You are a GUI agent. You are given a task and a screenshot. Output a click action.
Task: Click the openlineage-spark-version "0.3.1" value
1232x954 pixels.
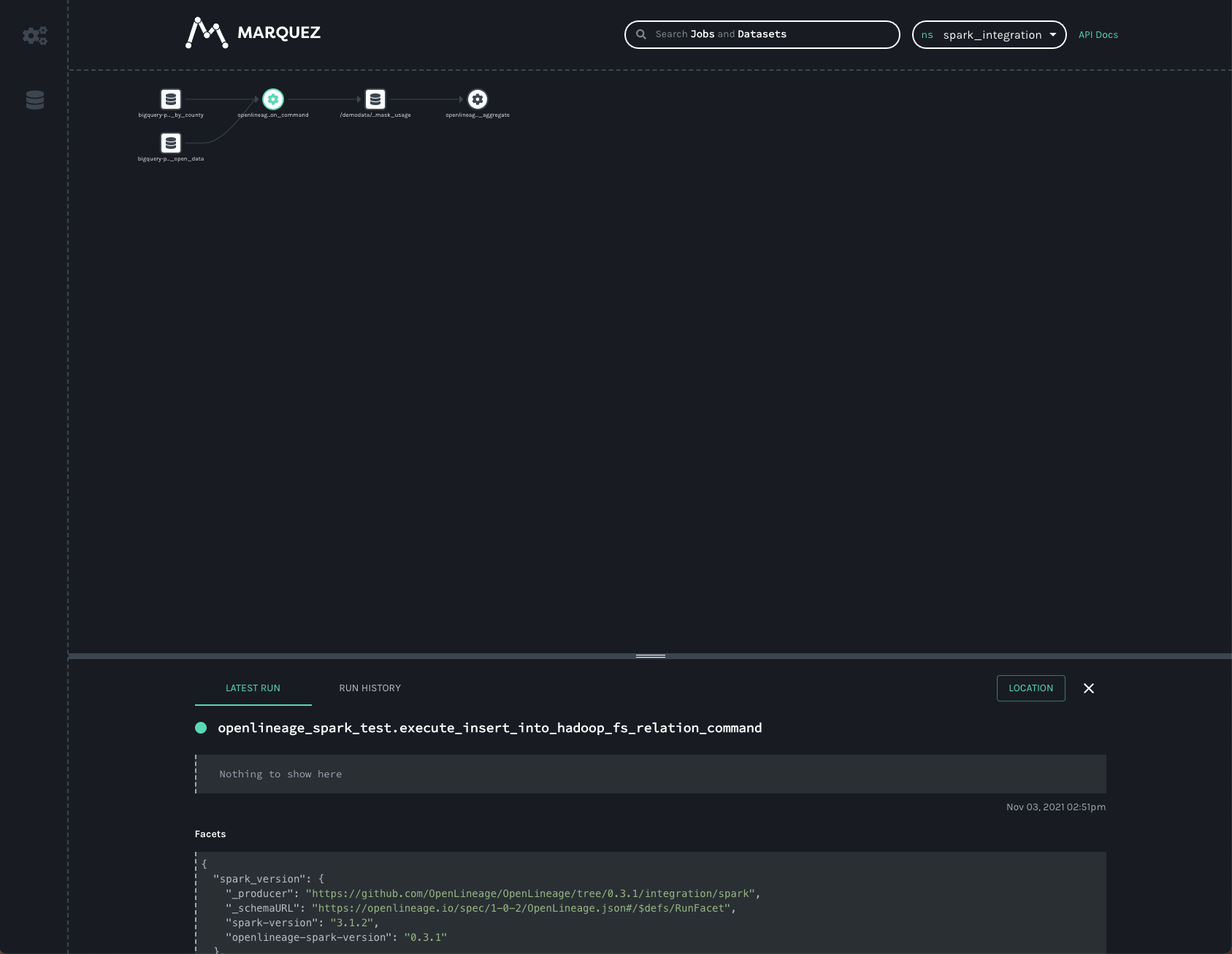click(x=425, y=937)
